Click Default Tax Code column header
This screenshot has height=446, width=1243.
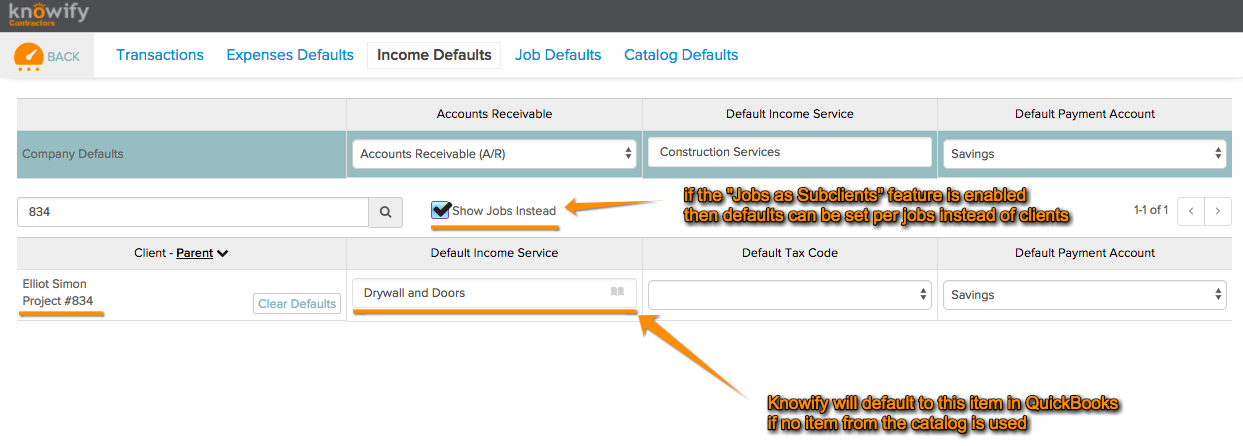(790, 253)
